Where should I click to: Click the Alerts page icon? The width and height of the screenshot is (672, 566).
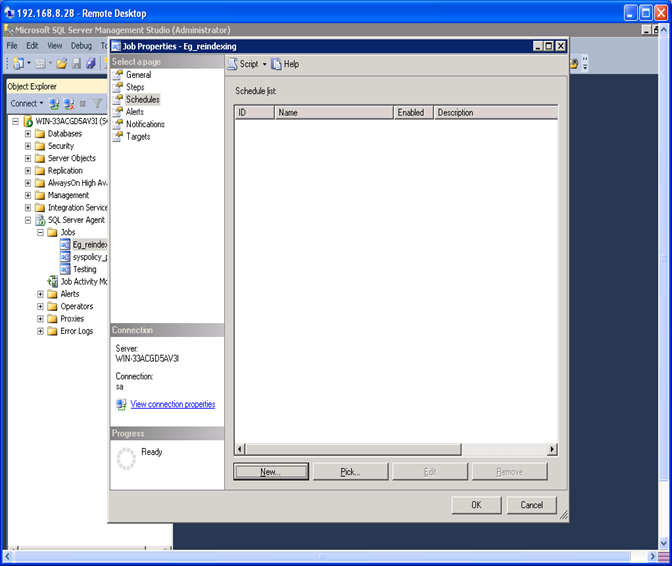[x=117, y=112]
